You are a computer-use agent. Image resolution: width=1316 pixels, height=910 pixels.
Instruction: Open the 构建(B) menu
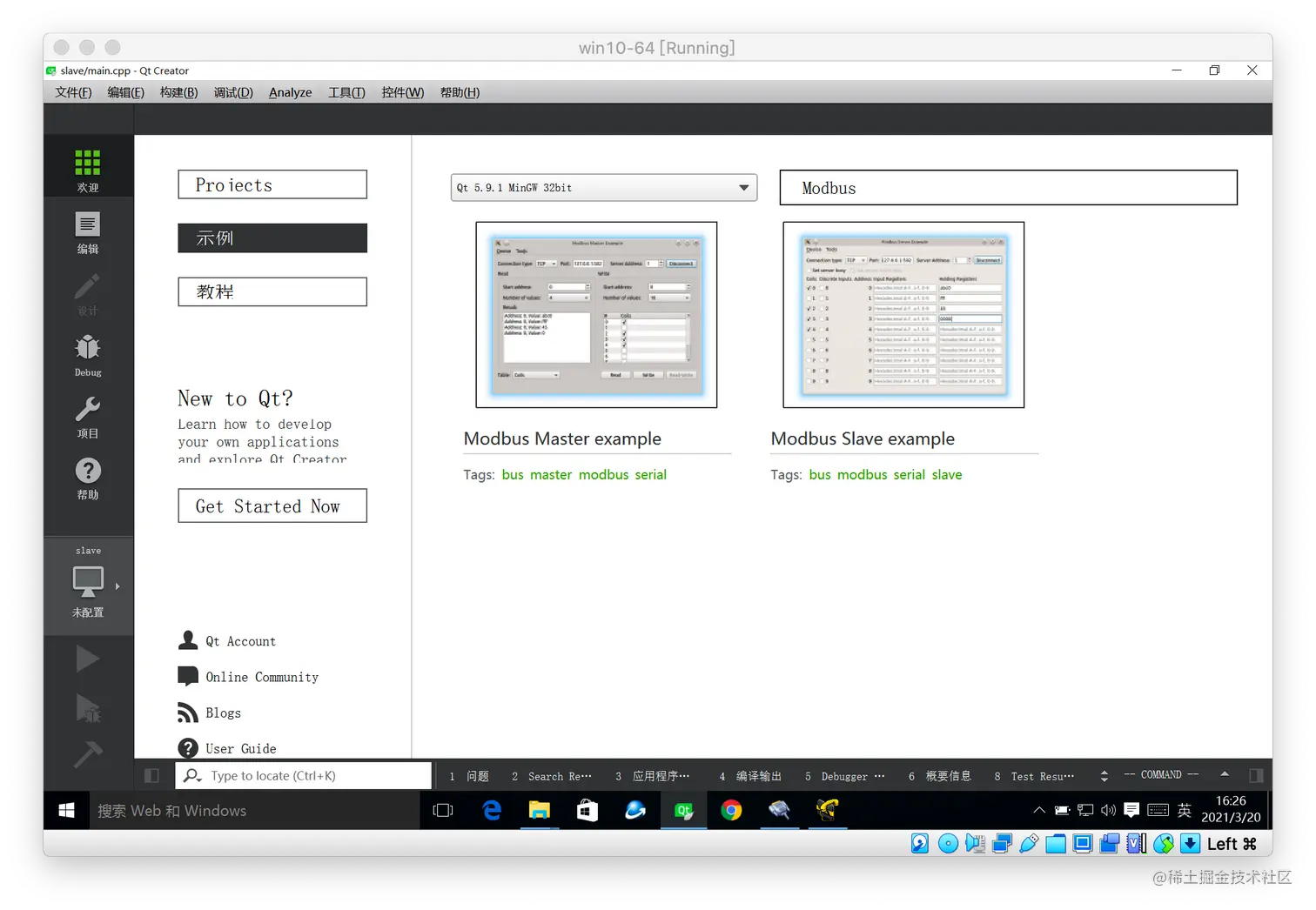(178, 92)
